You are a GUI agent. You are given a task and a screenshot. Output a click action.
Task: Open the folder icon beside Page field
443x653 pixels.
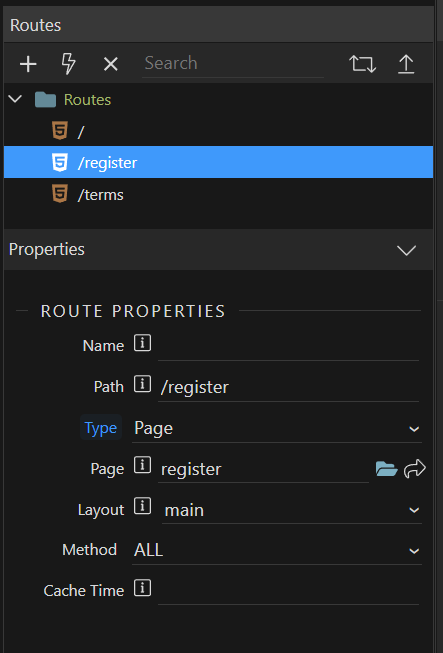(386, 469)
